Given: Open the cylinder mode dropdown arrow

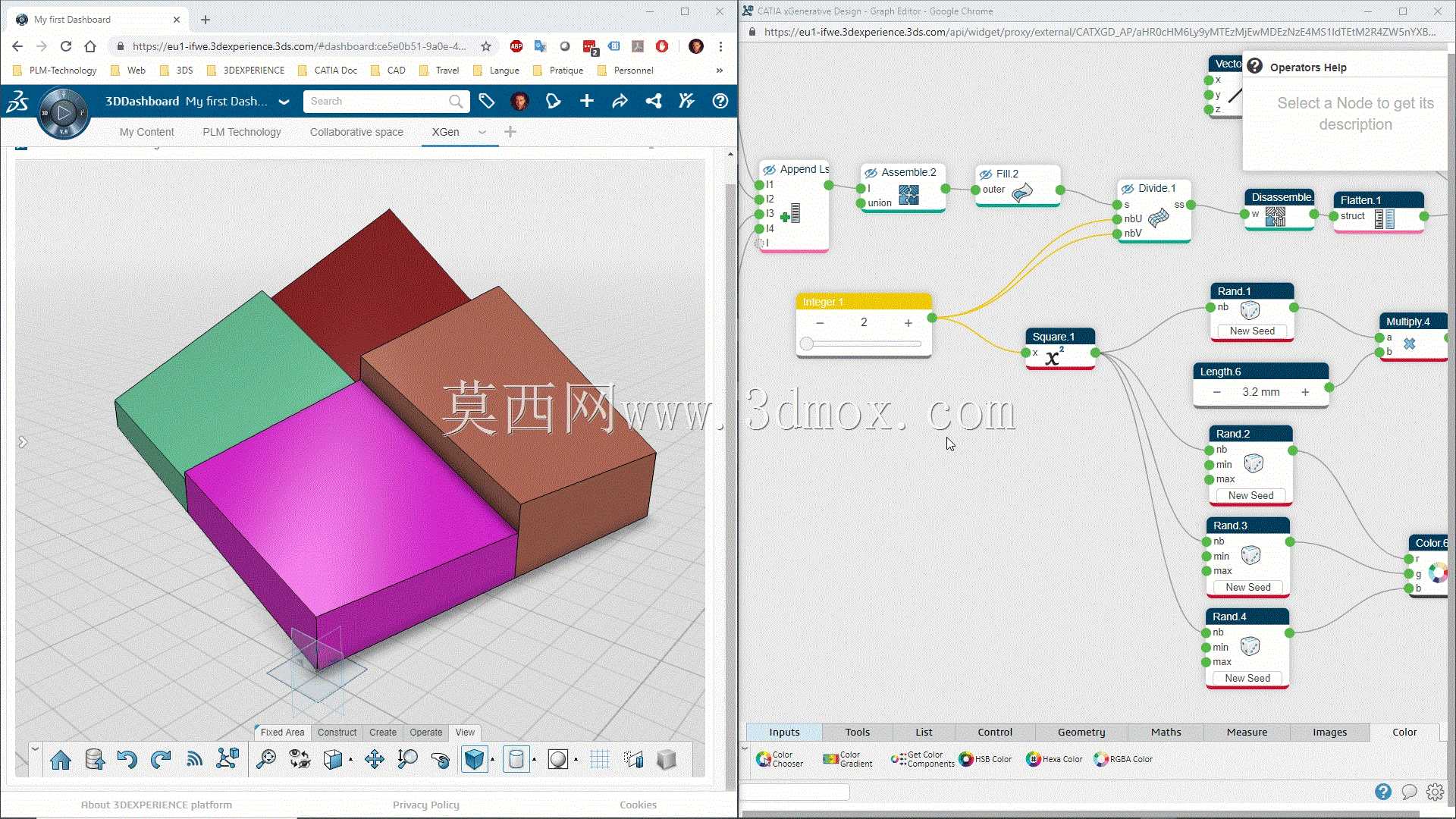Looking at the screenshot, I should [535, 760].
